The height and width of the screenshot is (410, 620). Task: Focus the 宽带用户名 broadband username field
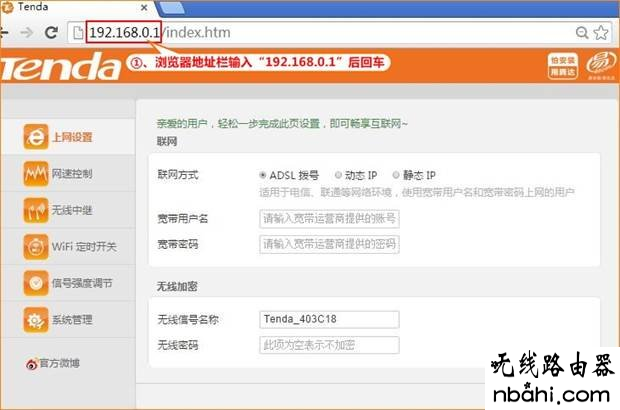click(x=329, y=219)
